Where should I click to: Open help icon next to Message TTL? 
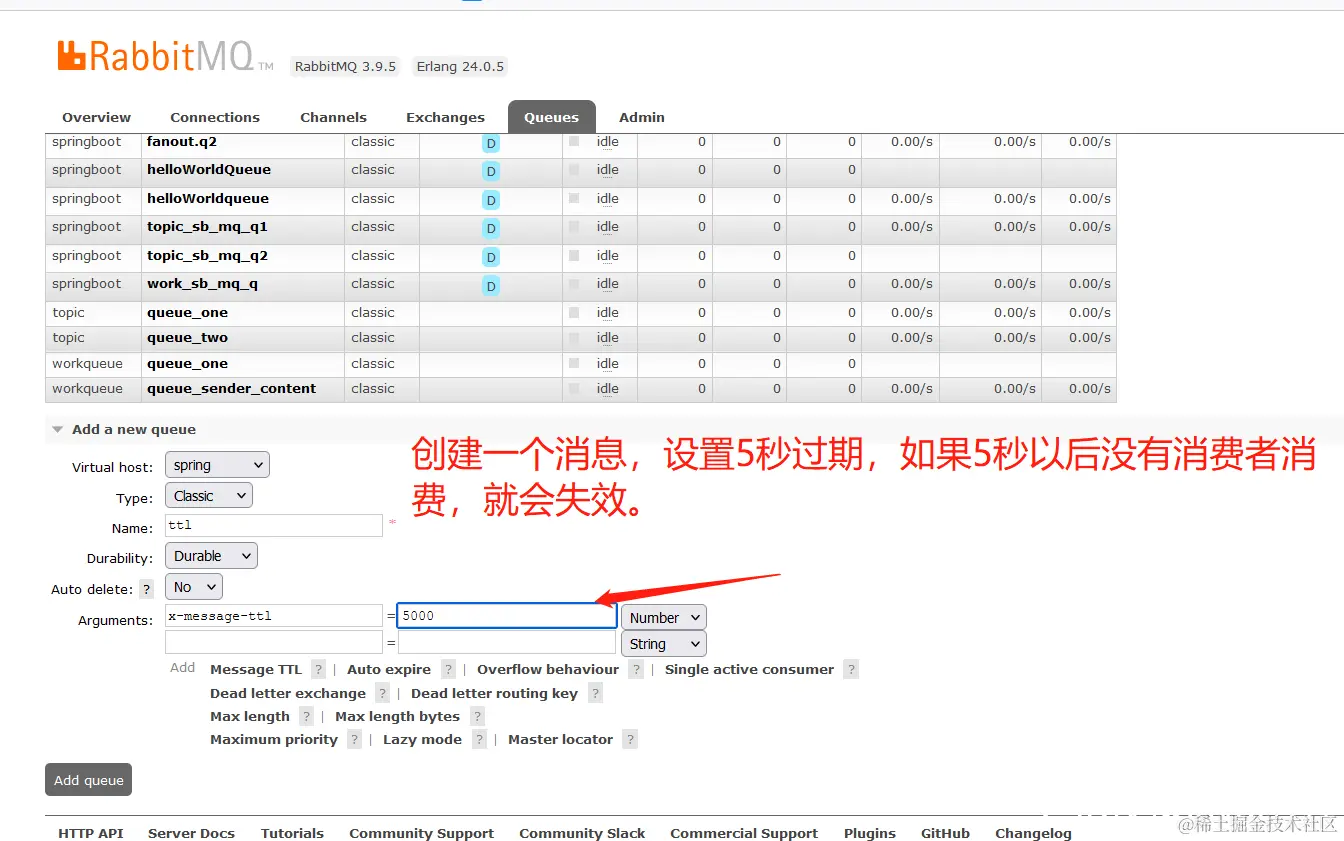pos(318,669)
